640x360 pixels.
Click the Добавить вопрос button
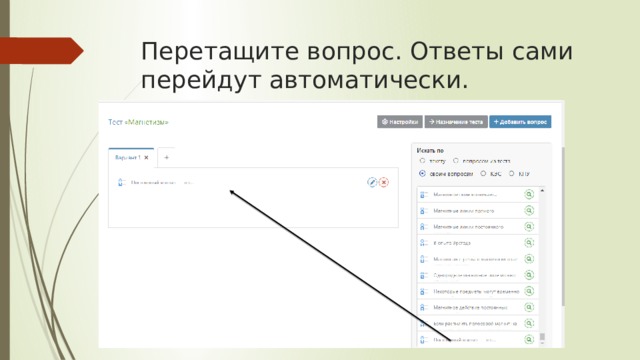click(520, 122)
